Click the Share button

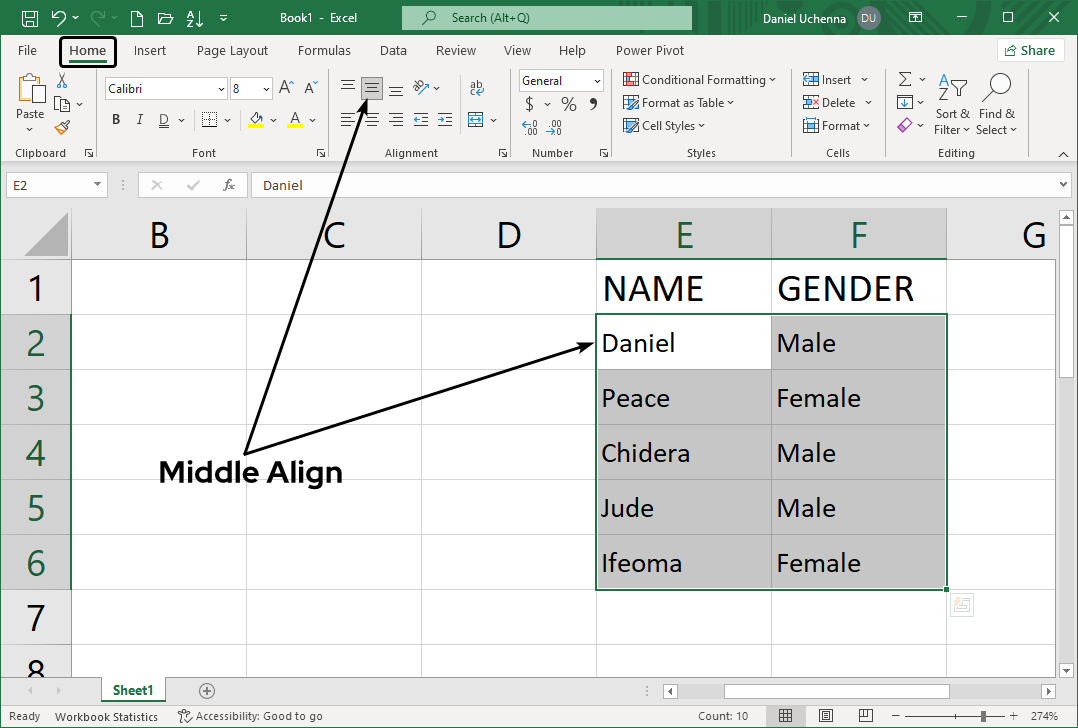(x=1029, y=49)
